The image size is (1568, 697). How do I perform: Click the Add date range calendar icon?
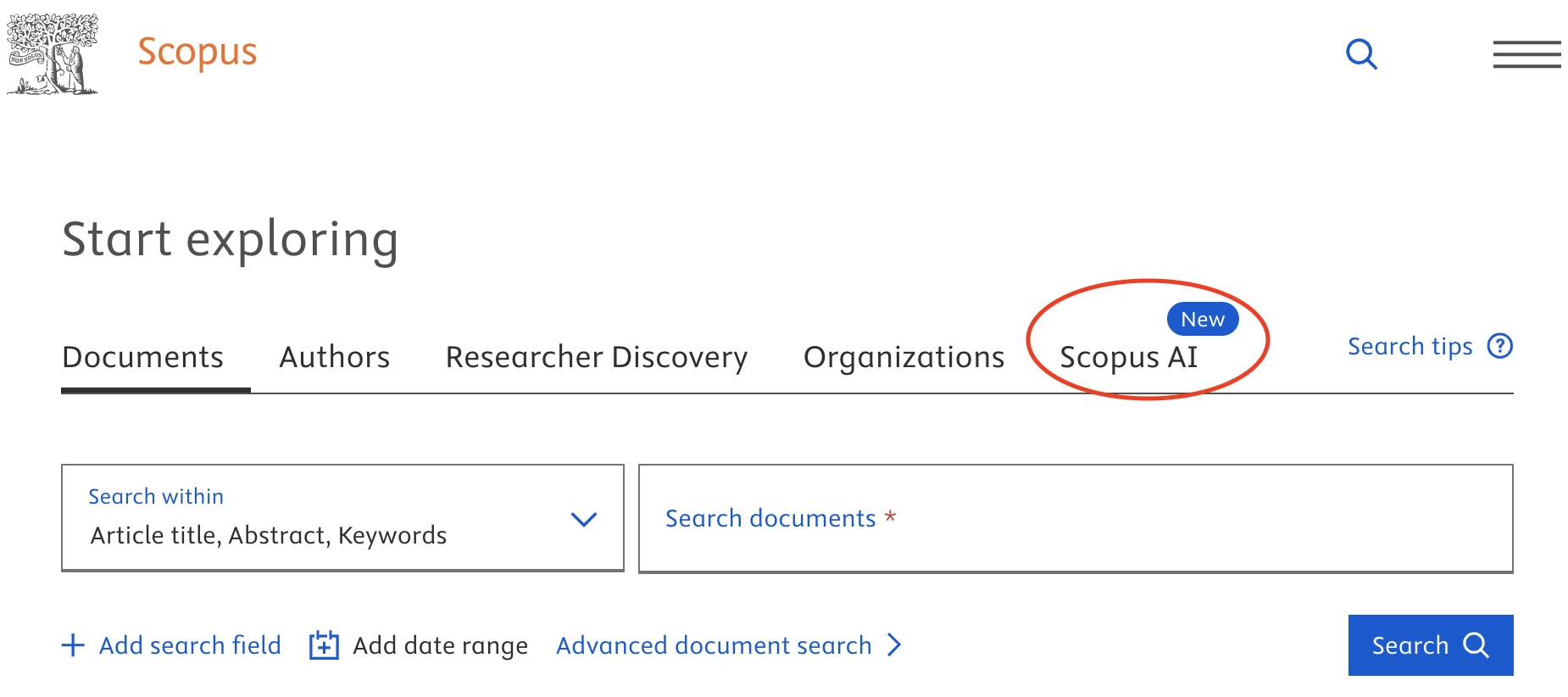pyautogui.click(x=324, y=645)
